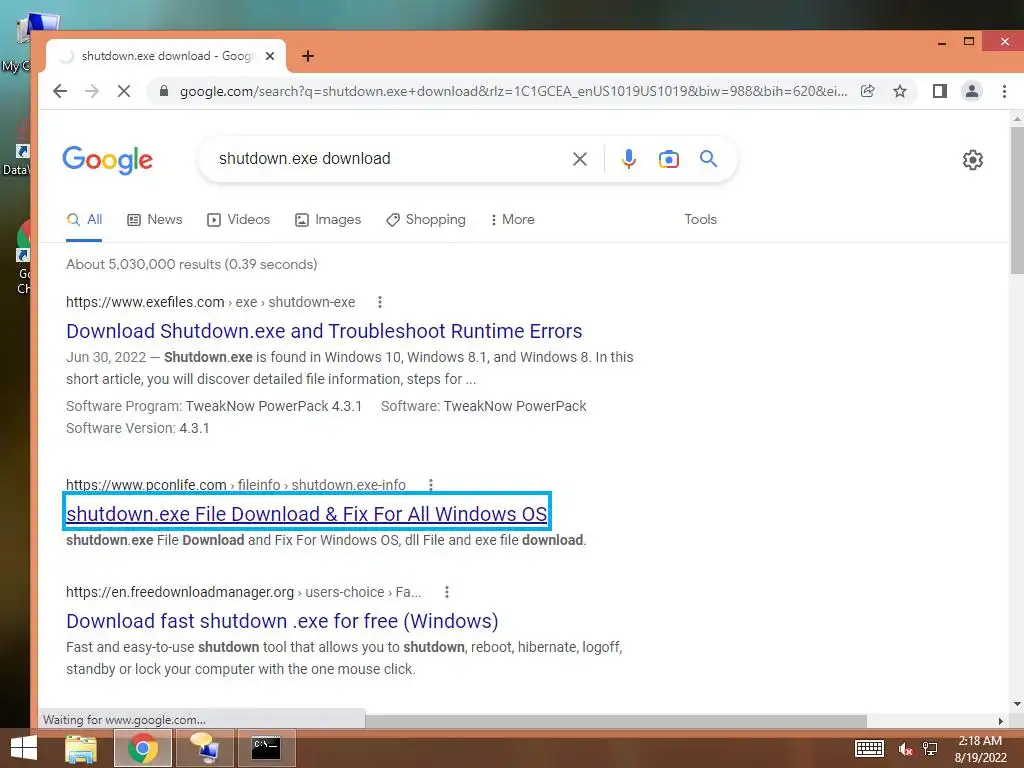The width and height of the screenshot is (1024, 768).
Task: Switch to Videos results
Action: pyautogui.click(x=238, y=219)
